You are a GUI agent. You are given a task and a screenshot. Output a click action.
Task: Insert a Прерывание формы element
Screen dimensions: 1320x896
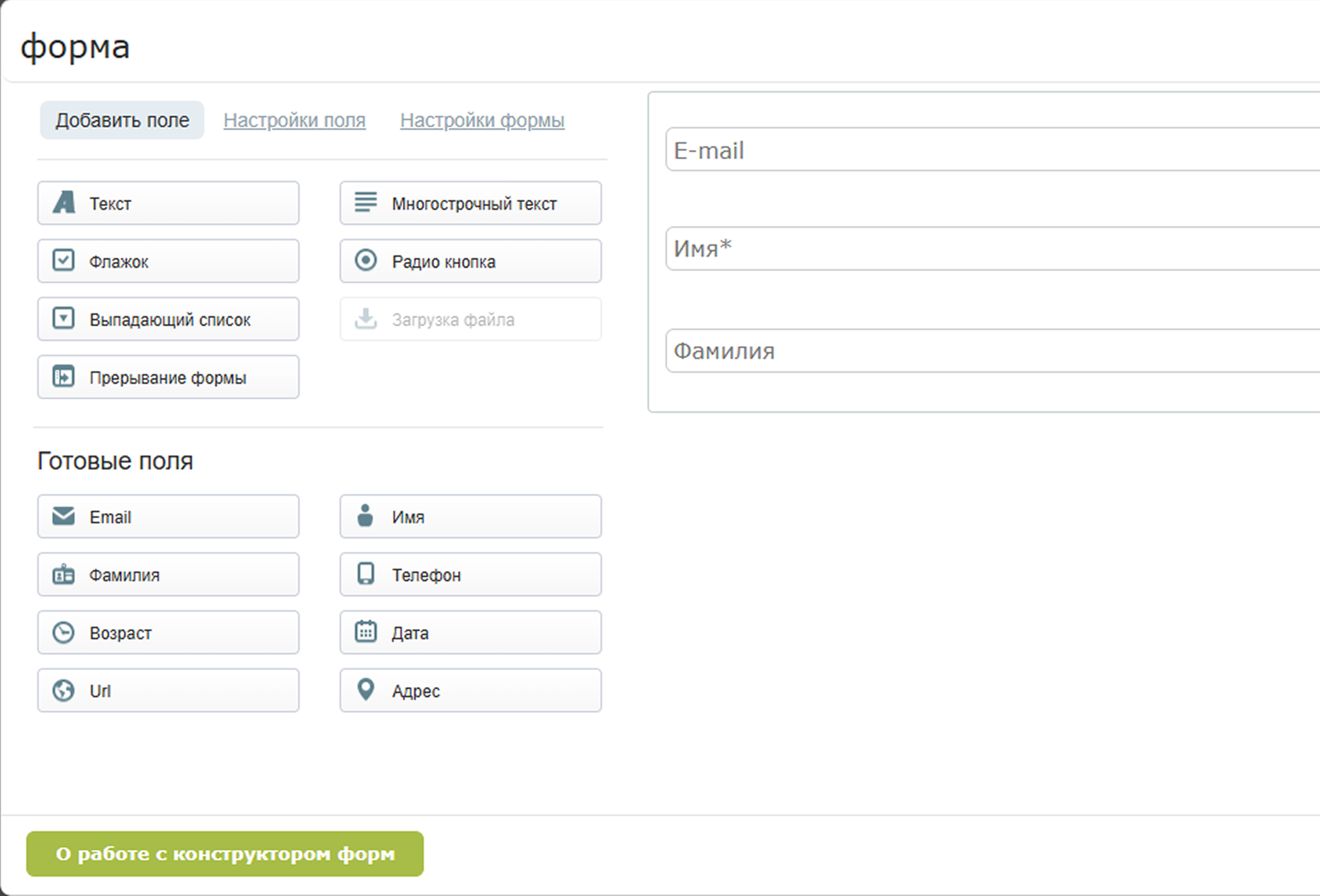coord(168,377)
